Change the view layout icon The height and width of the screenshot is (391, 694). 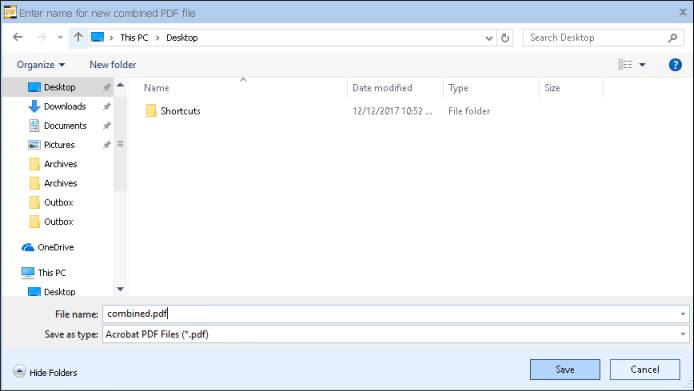[x=625, y=65]
